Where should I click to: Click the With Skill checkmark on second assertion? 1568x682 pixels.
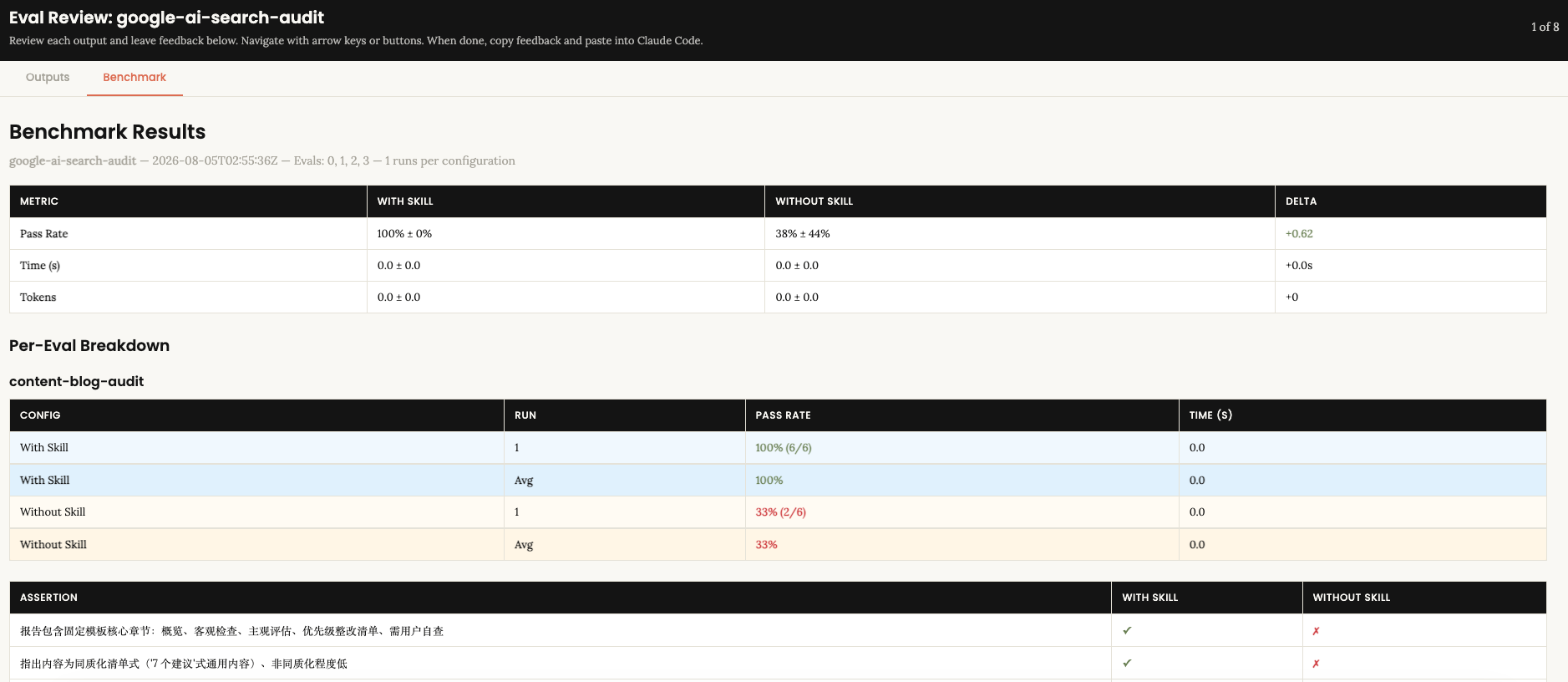(1127, 664)
